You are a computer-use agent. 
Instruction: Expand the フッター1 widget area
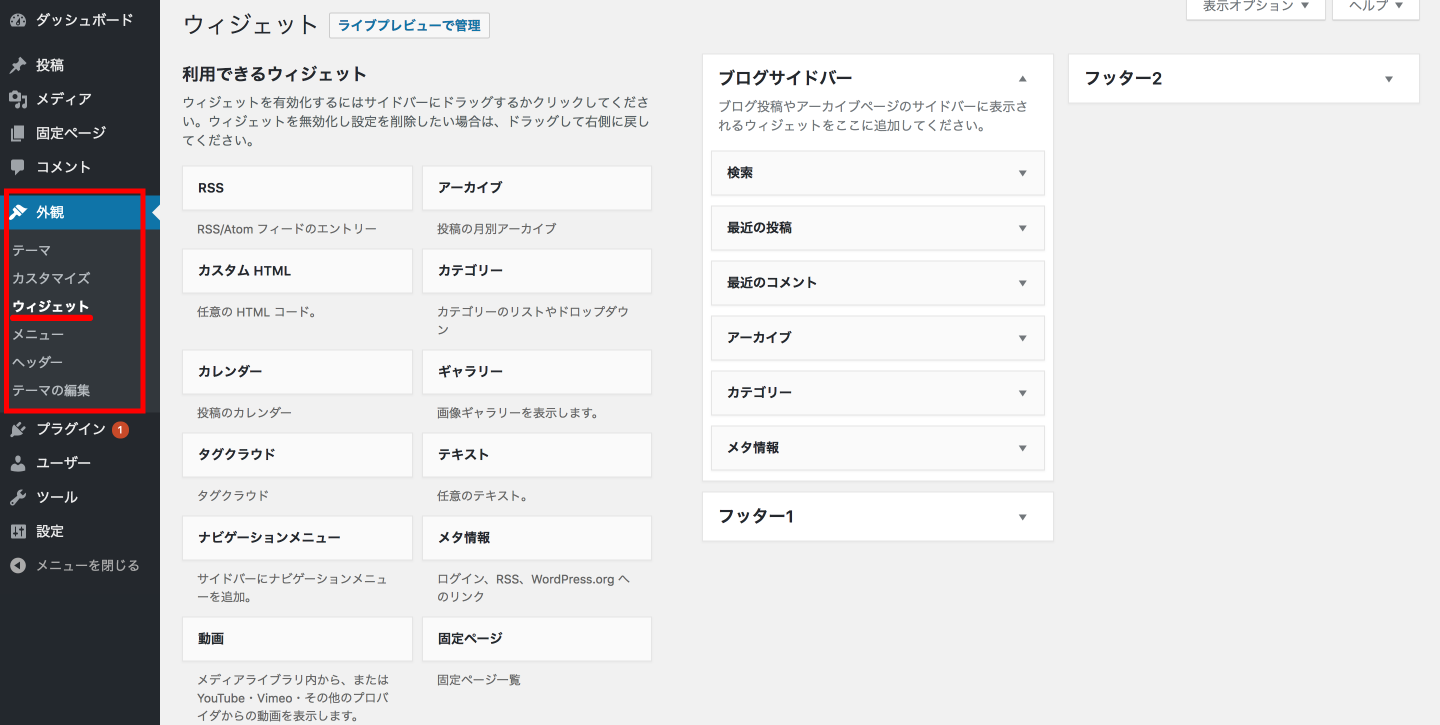pos(1022,517)
